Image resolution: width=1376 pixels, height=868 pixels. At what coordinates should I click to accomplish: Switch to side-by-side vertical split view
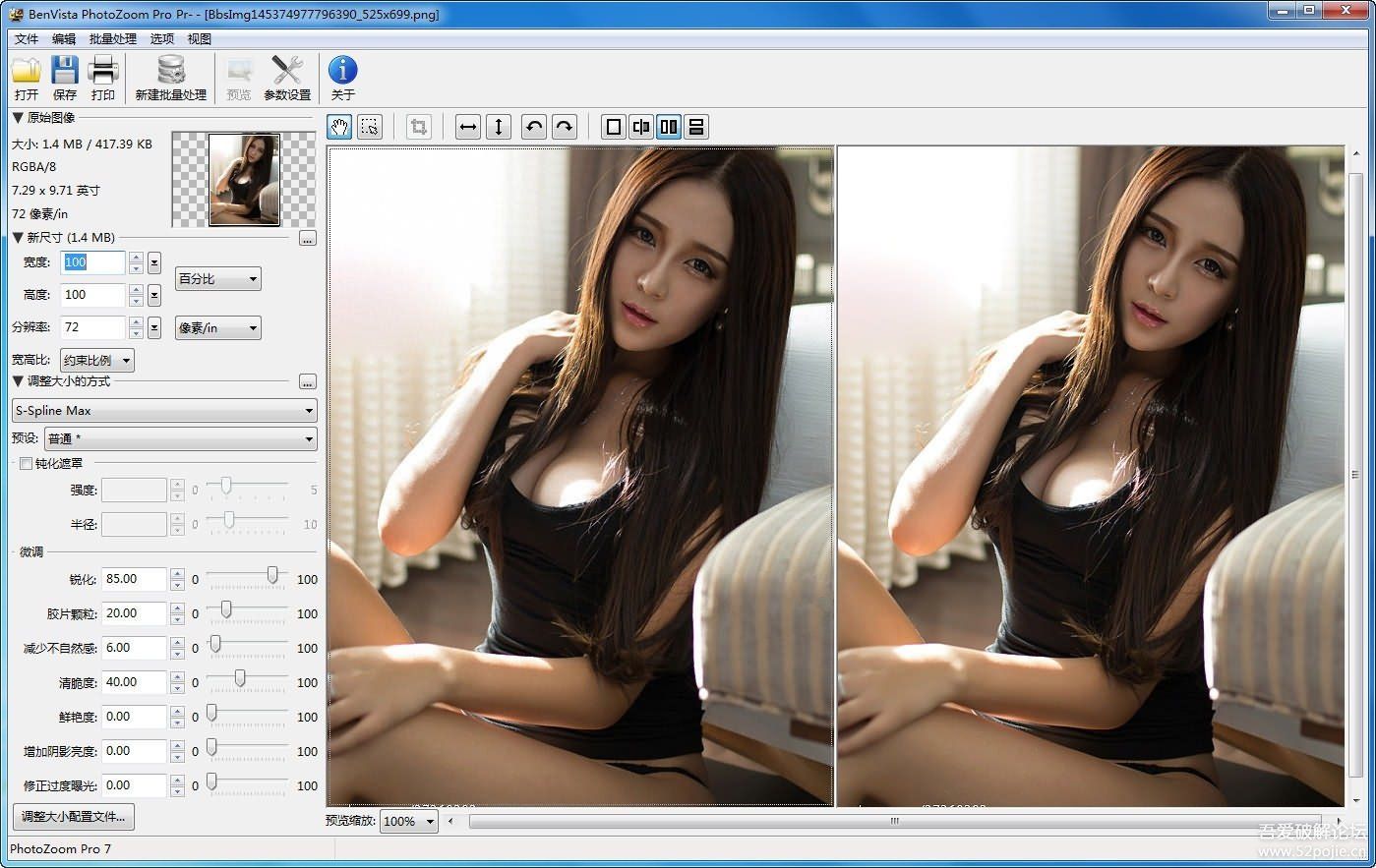(669, 127)
